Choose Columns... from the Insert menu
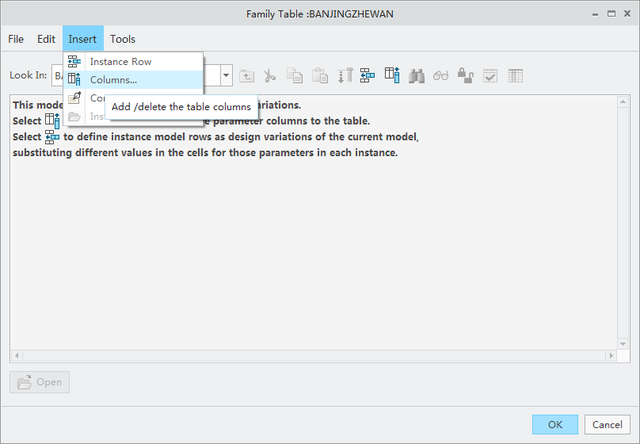The height and width of the screenshot is (444, 640). point(133,80)
